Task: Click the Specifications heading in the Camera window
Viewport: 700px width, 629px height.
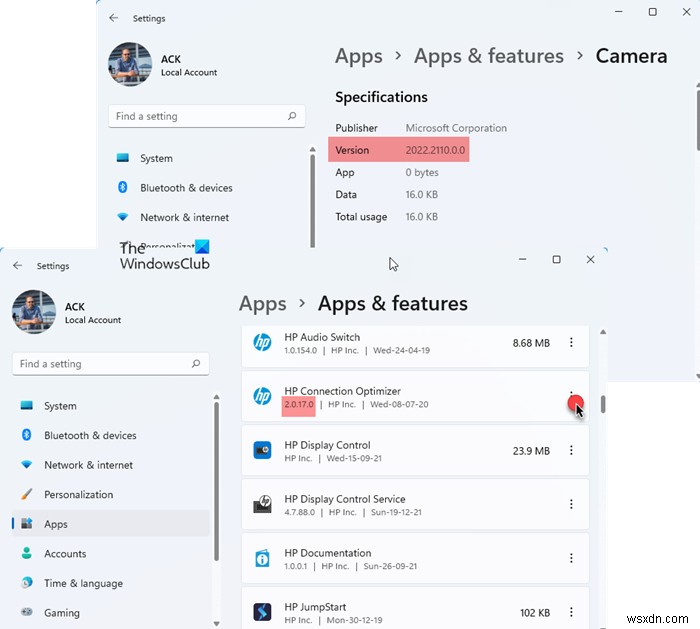Action: point(381,97)
